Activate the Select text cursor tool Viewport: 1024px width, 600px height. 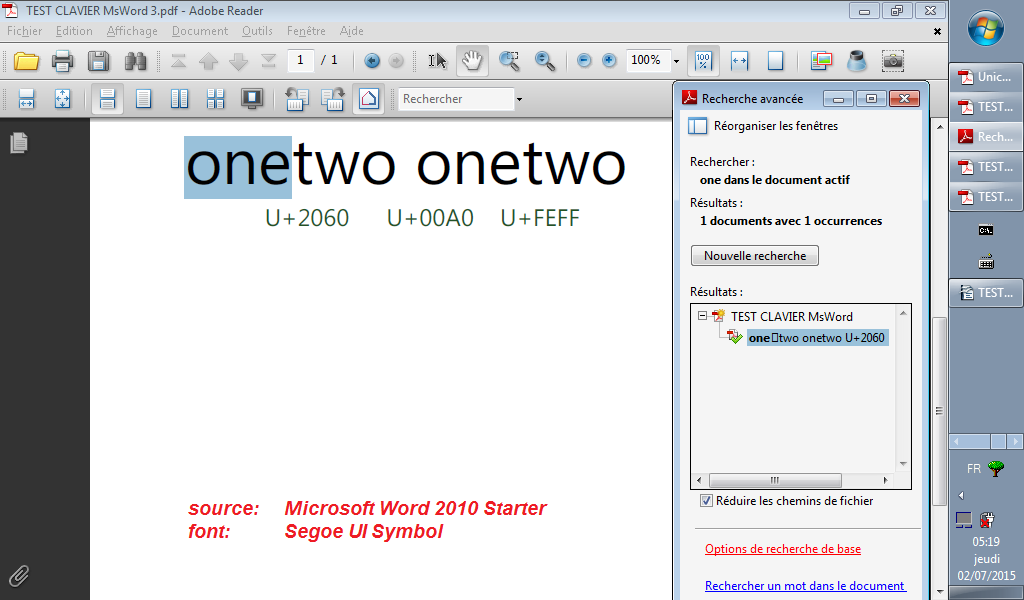click(x=437, y=61)
